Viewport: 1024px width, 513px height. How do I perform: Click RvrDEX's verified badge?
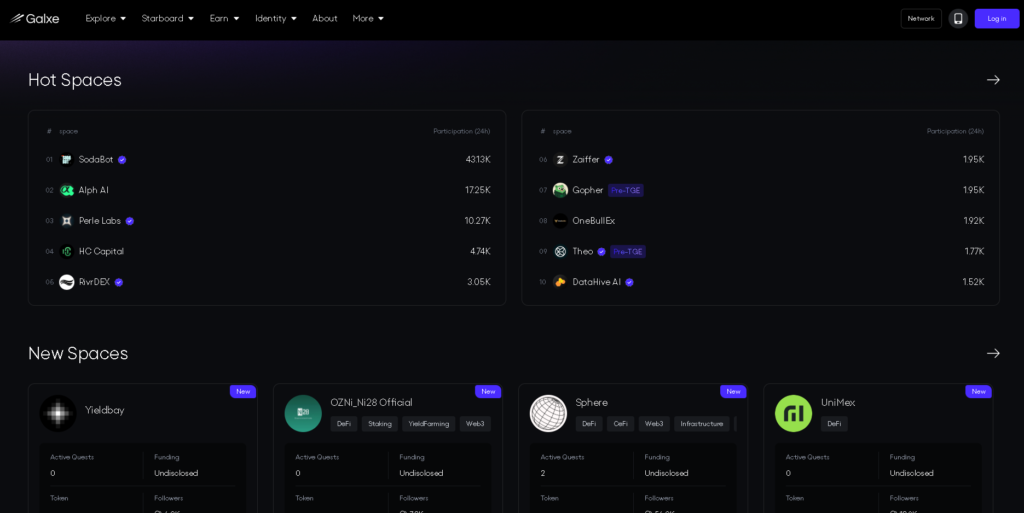pos(119,283)
